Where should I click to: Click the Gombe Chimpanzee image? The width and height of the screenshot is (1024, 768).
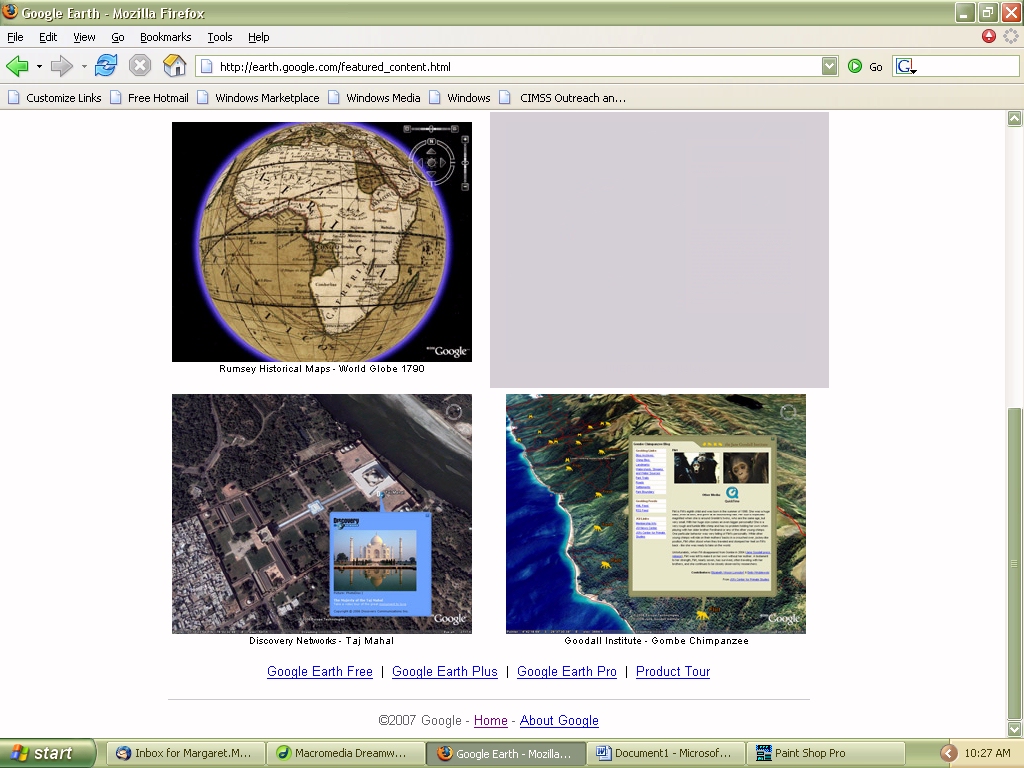click(x=656, y=514)
